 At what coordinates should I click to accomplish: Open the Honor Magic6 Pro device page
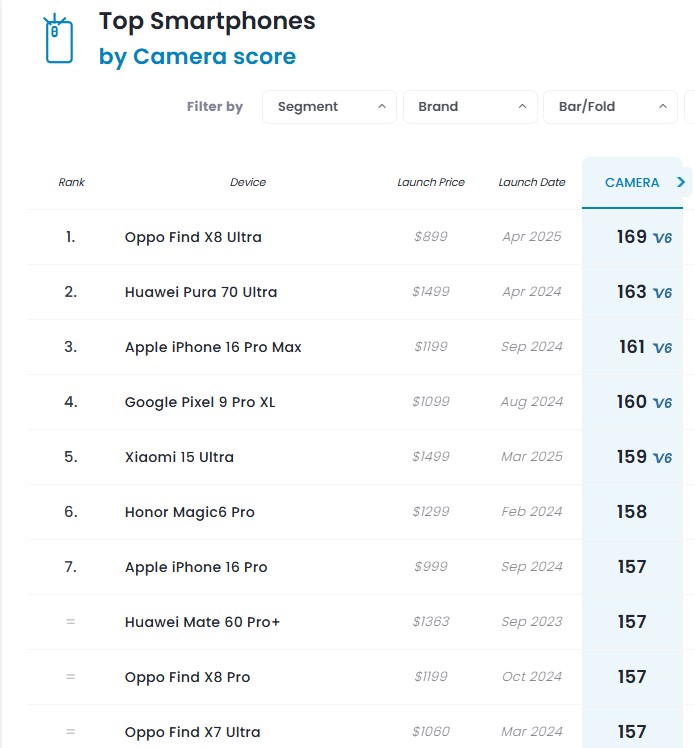[189, 512]
